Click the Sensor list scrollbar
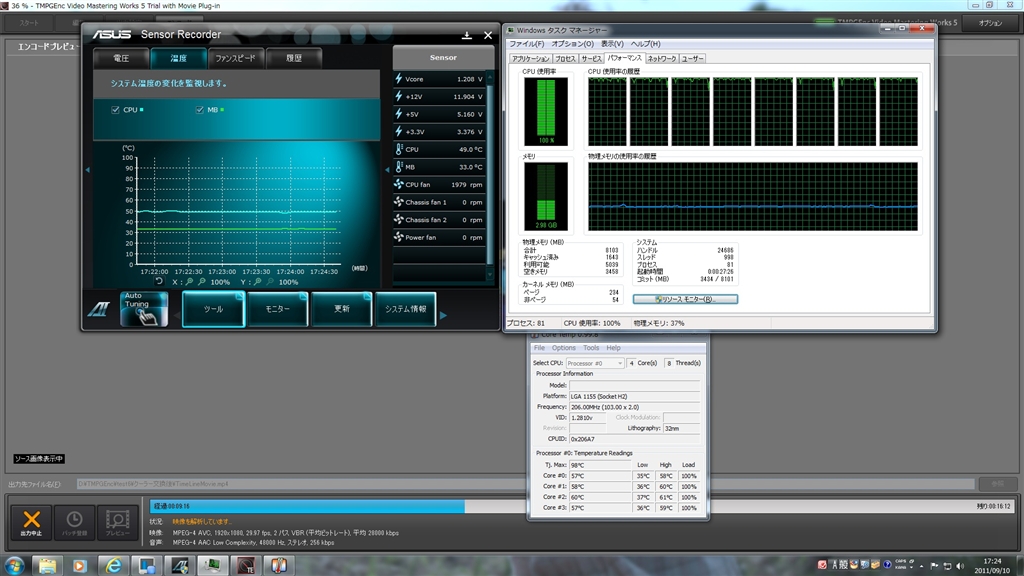This screenshot has width=1024, height=576. pyautogui.click(x=490, y=176)
